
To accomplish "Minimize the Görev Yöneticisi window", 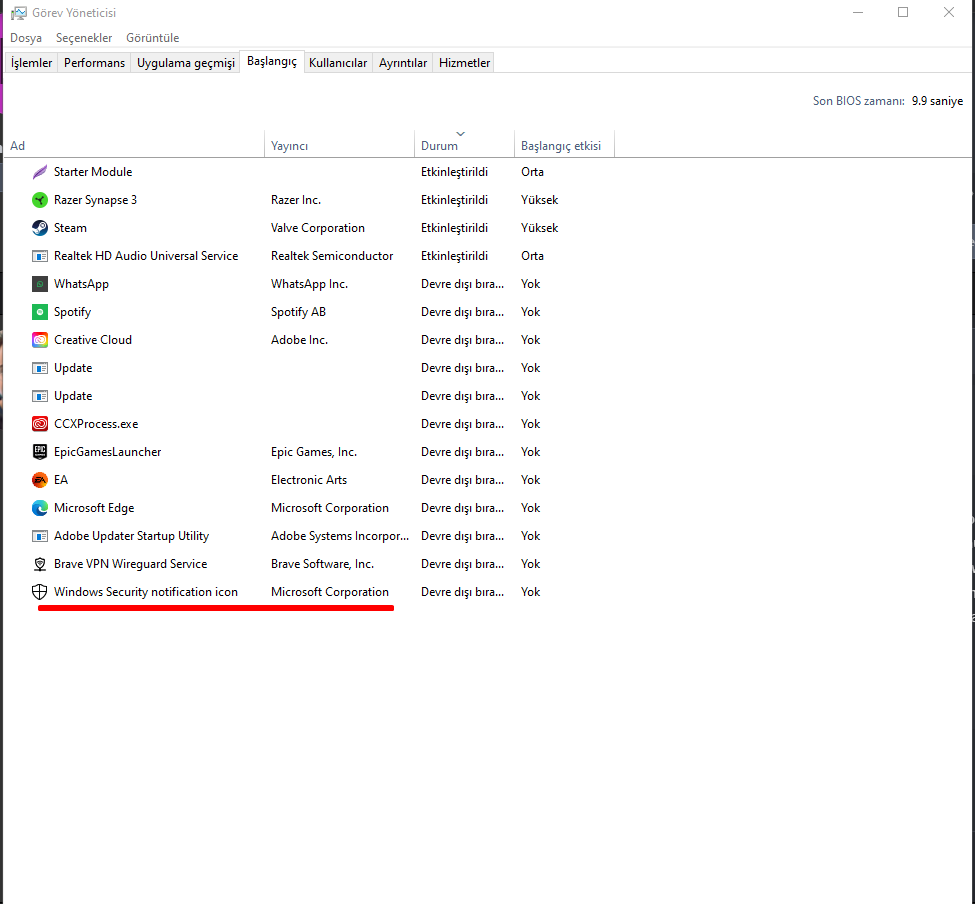I will (x=858, y=12).
